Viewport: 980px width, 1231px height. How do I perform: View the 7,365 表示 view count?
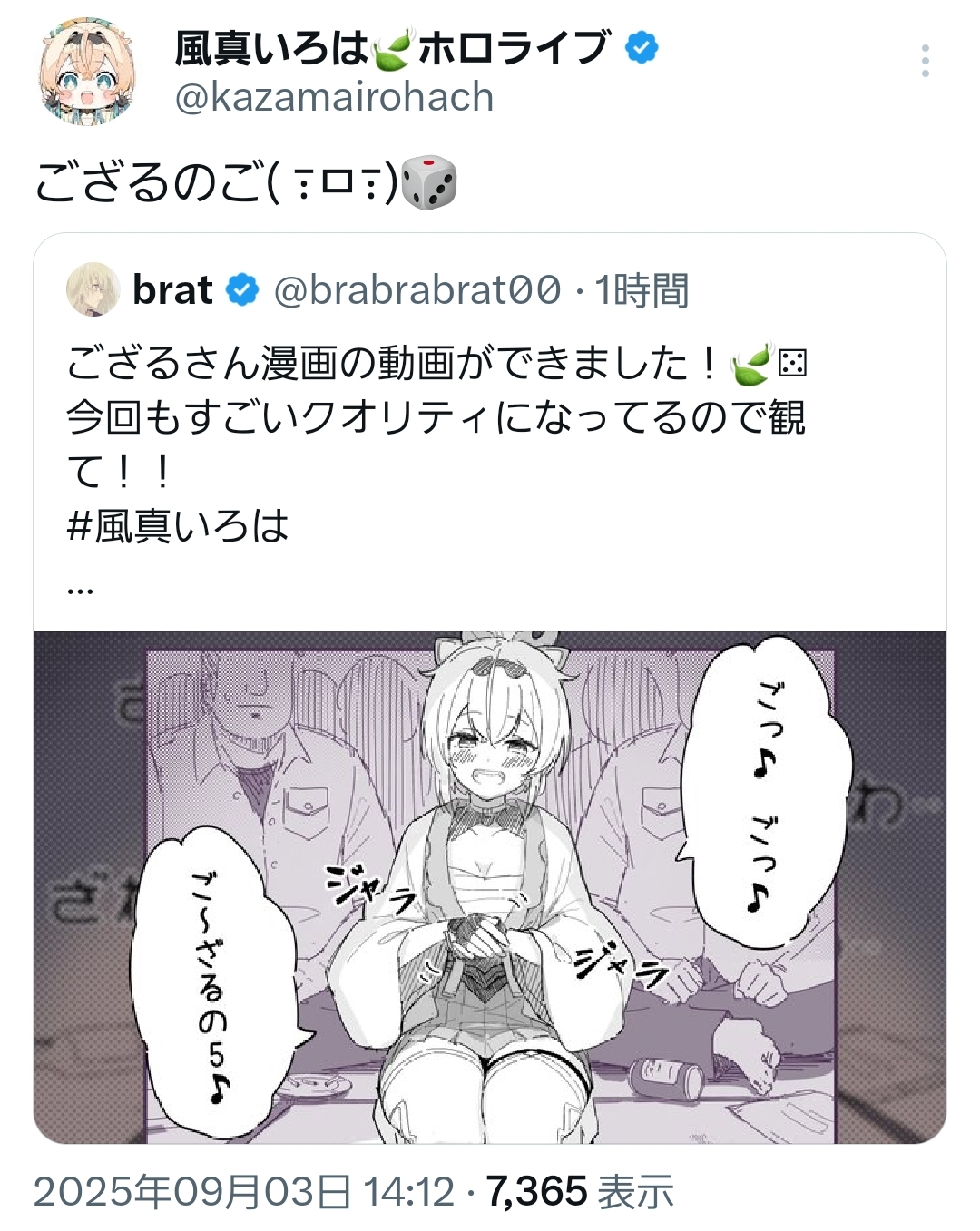[x=581, y=1192]
